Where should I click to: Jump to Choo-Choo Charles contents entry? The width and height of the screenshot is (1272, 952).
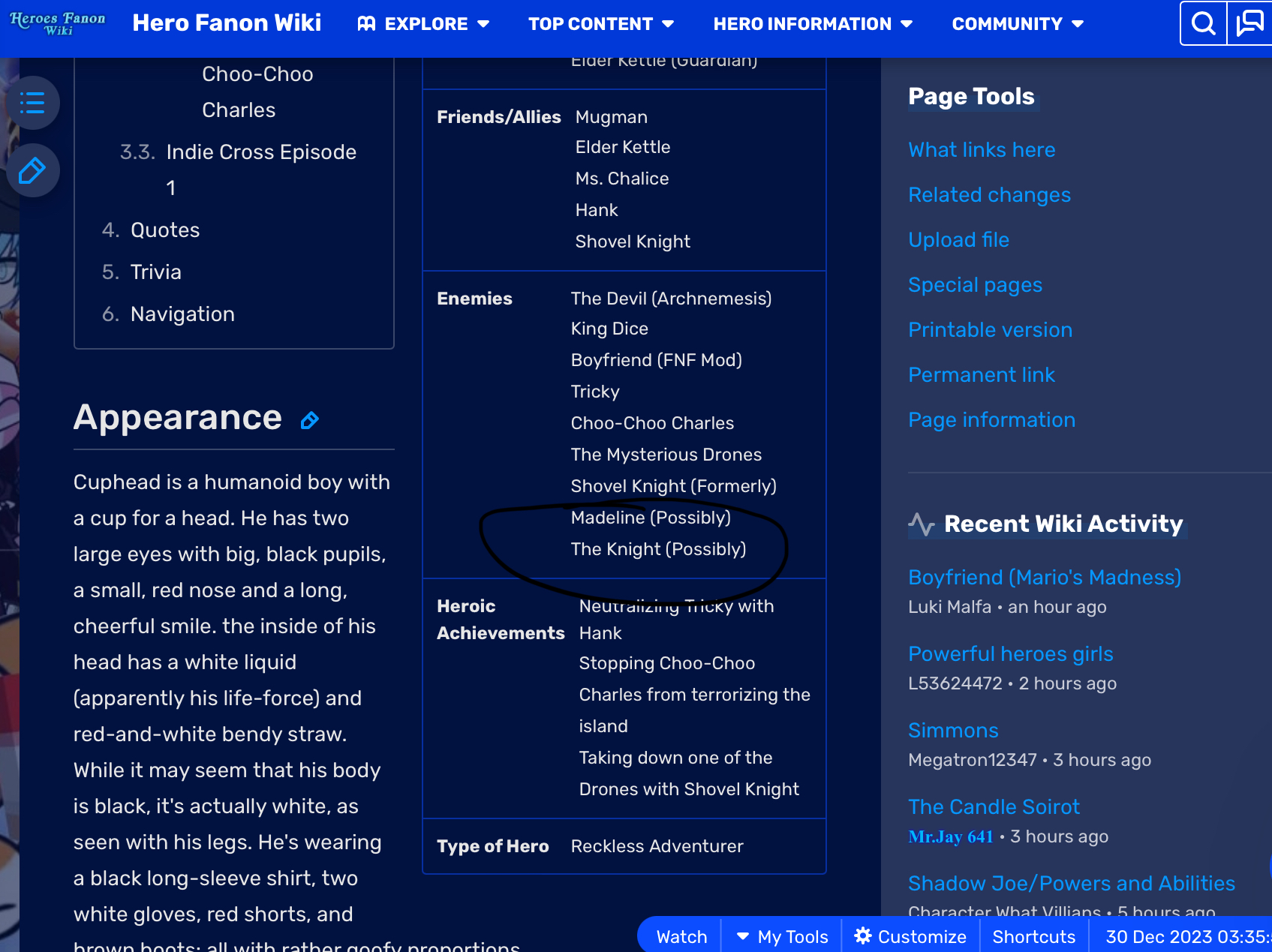pos(257,92)
